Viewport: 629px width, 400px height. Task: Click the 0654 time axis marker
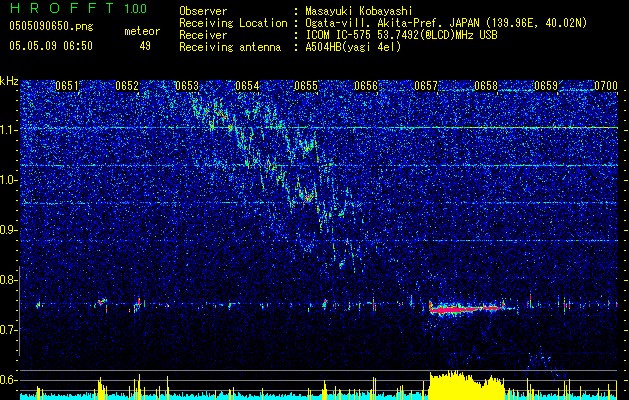[x=247, y=86]
